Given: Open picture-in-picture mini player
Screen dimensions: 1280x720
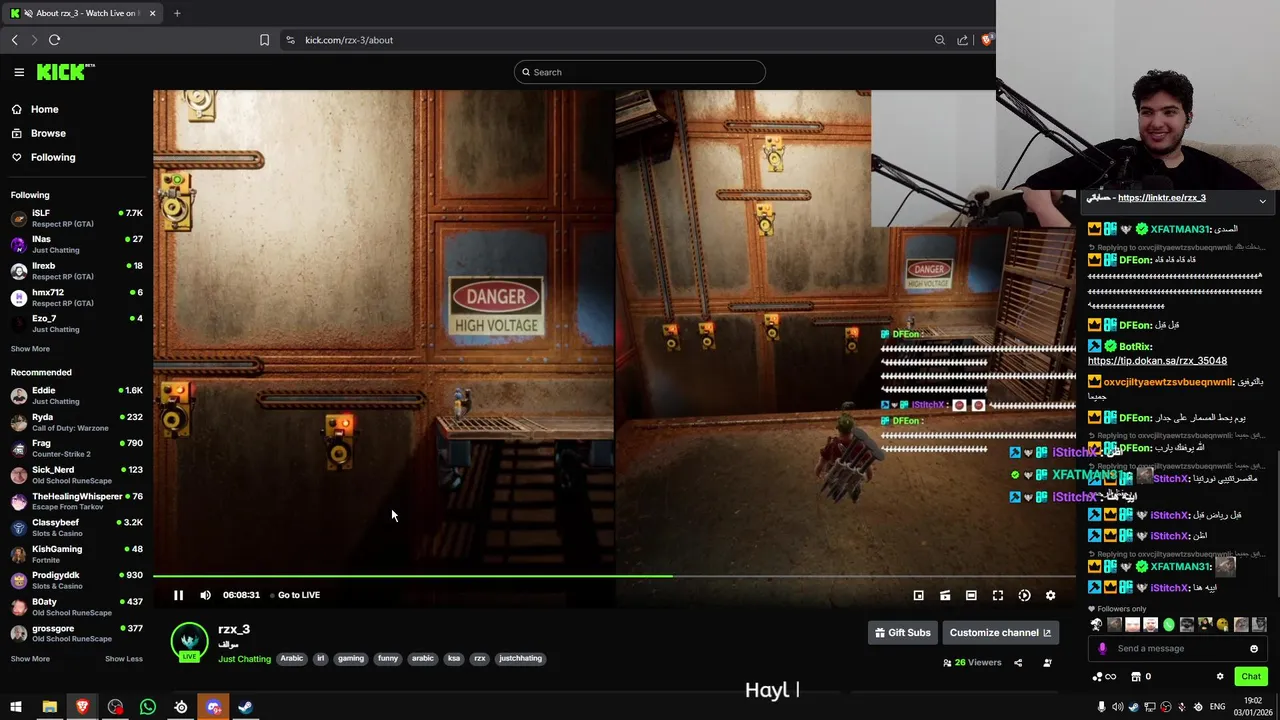Looking at the screenshot, I should [918, 595].
